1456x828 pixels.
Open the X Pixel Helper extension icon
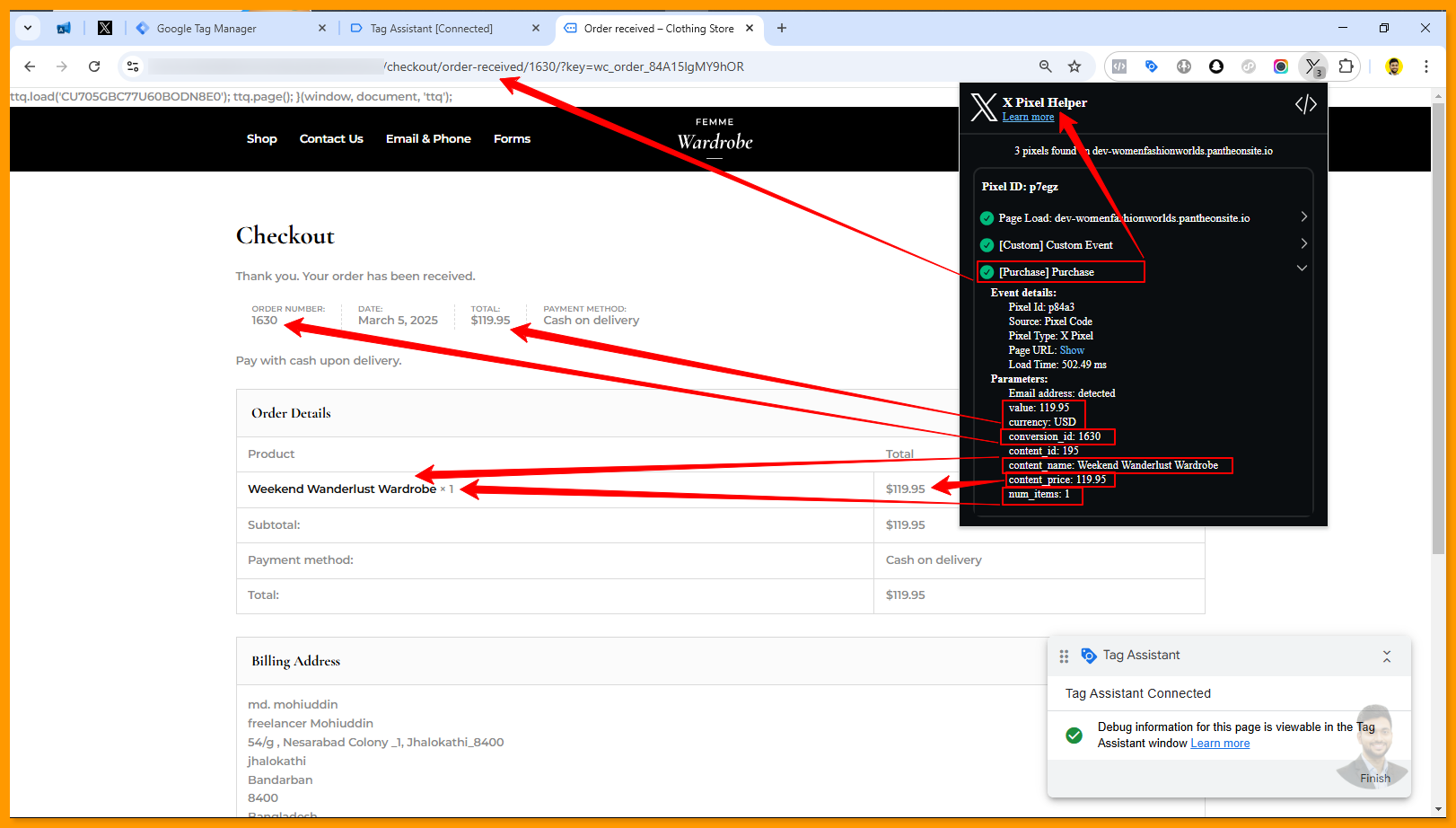tap(1313, 66)
